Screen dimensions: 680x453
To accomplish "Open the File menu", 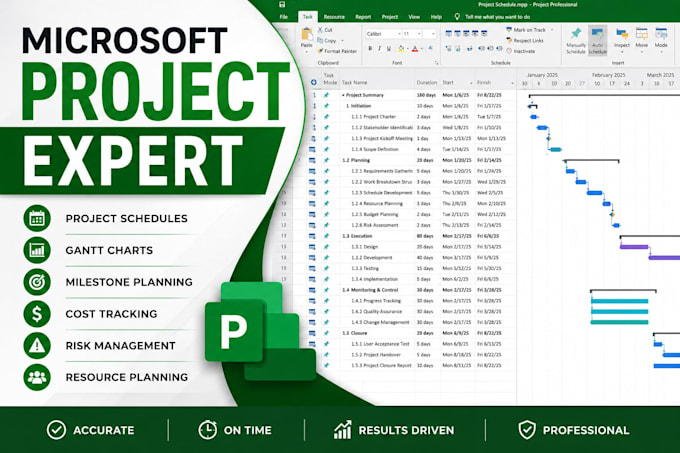I will 284,17.
